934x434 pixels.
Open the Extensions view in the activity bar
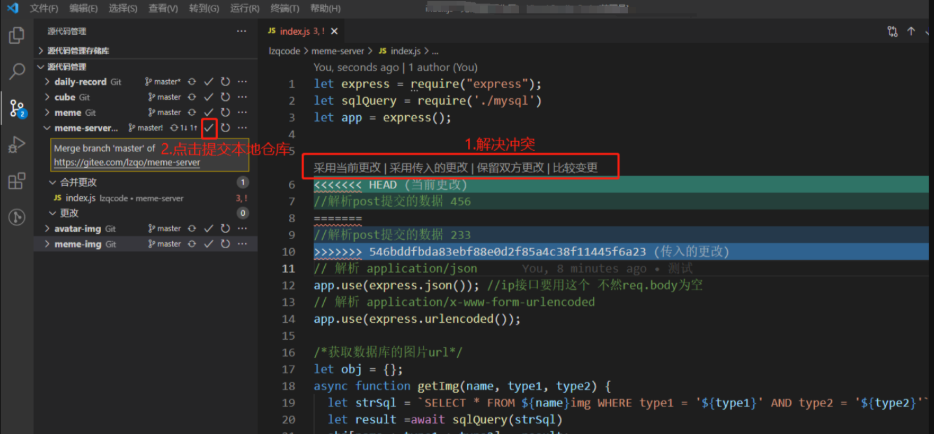17,181
